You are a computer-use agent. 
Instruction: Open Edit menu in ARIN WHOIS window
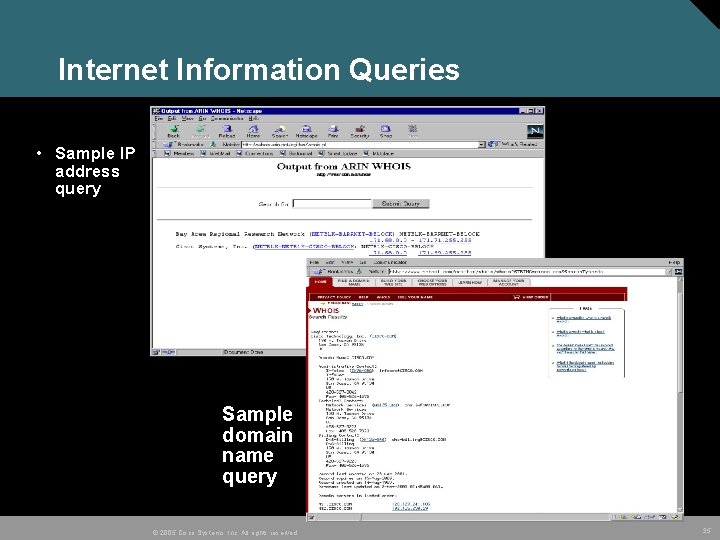(x=172, y=118)
